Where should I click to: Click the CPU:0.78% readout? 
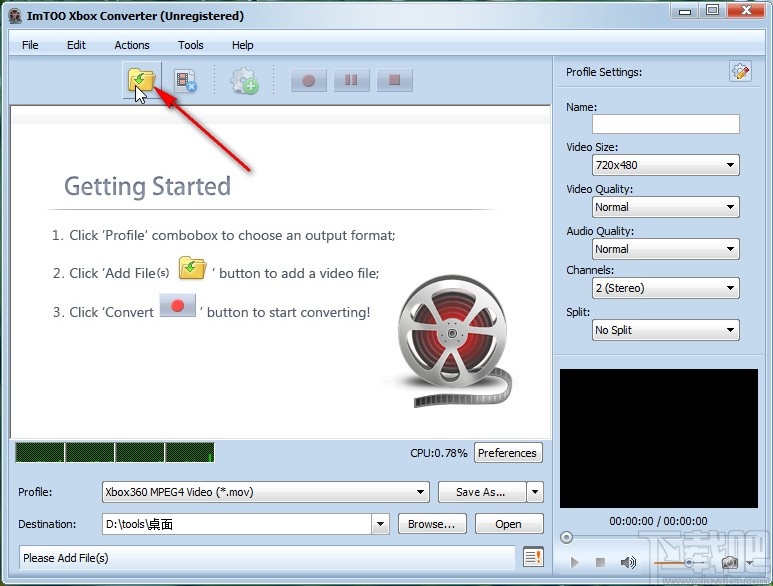(439, 453)
